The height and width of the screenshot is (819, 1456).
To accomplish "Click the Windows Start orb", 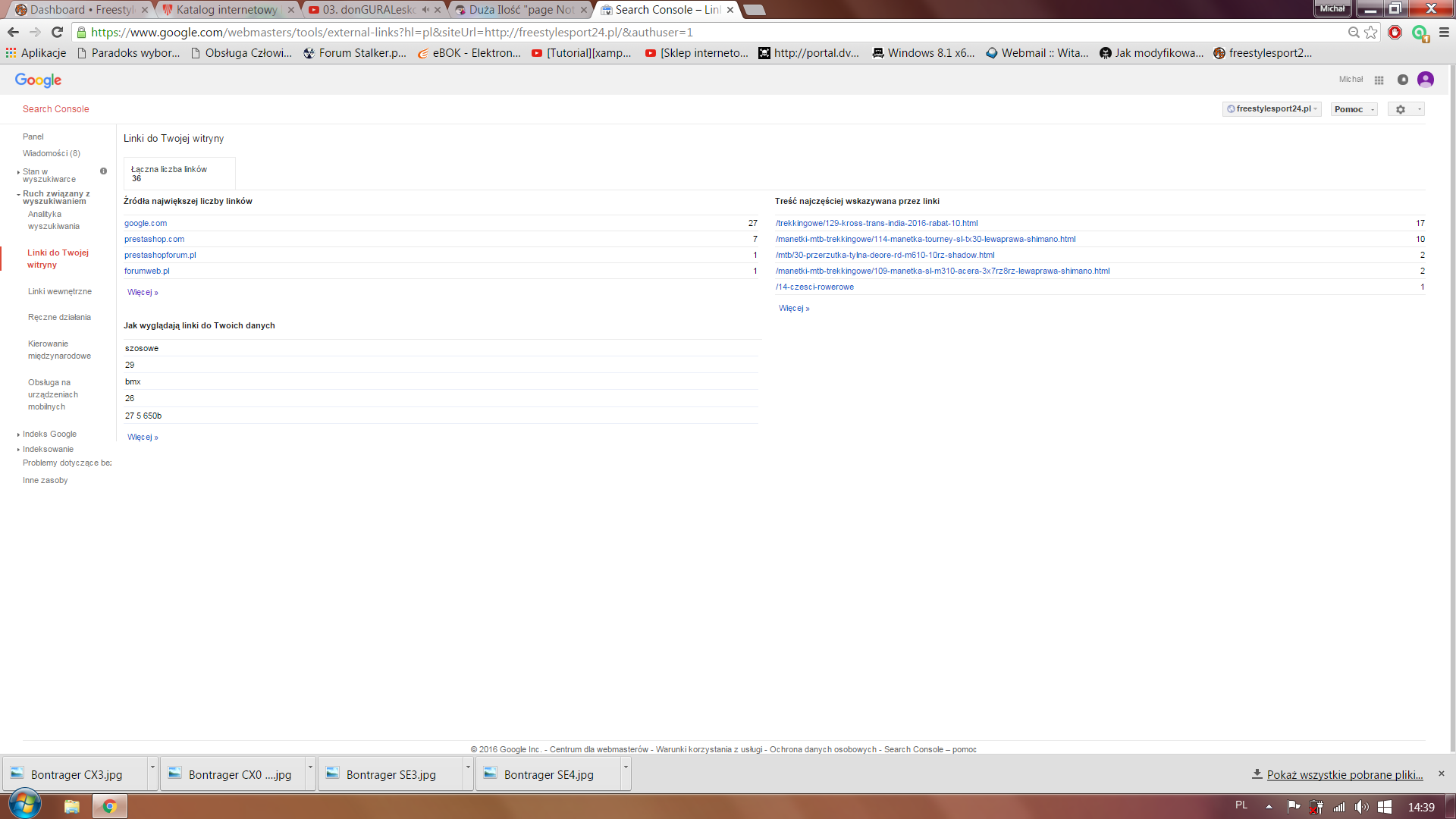I will 24,805.
